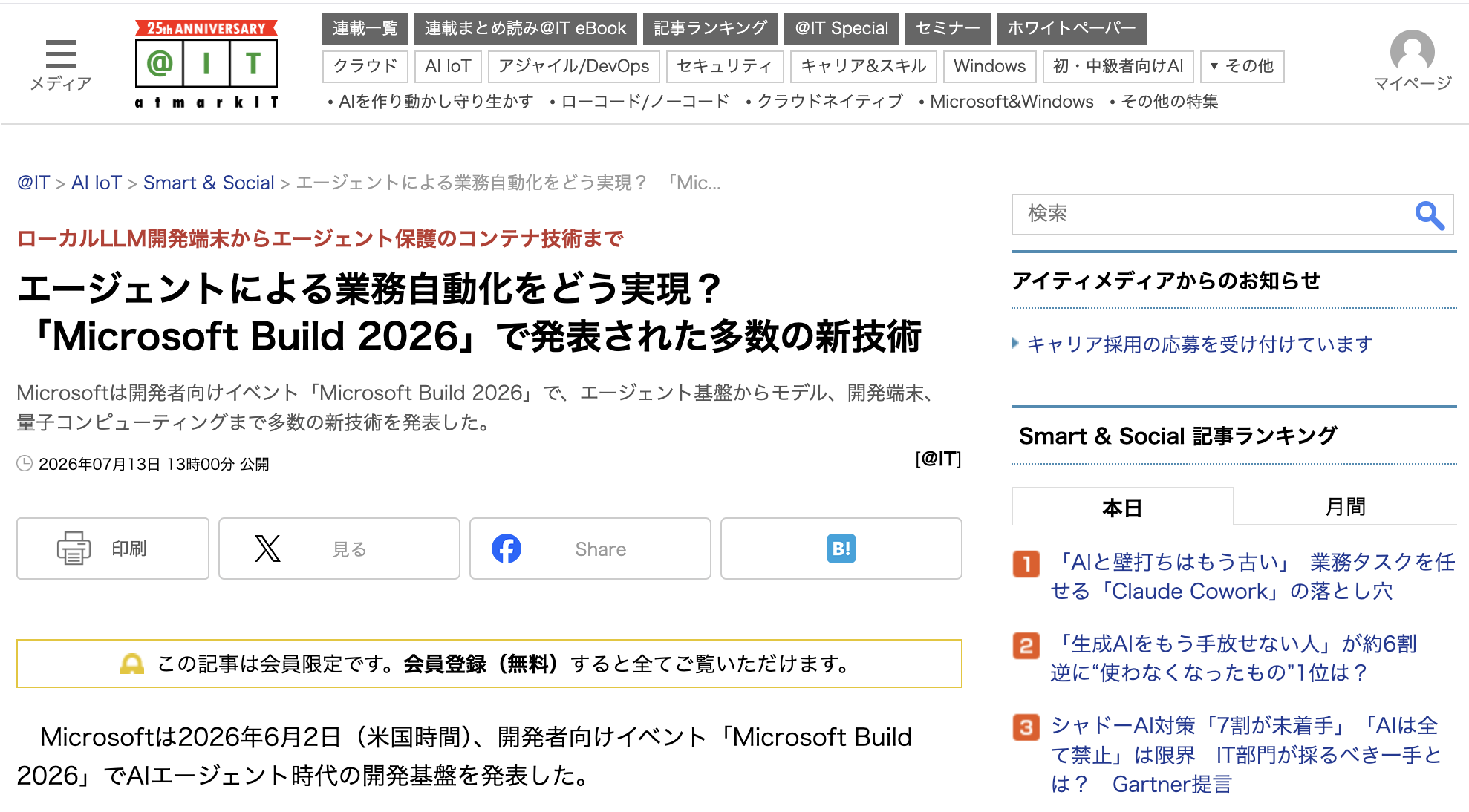1469x812 pixels.
Task: Open the ホワイトペーパー menu item
Action: 1072,28
